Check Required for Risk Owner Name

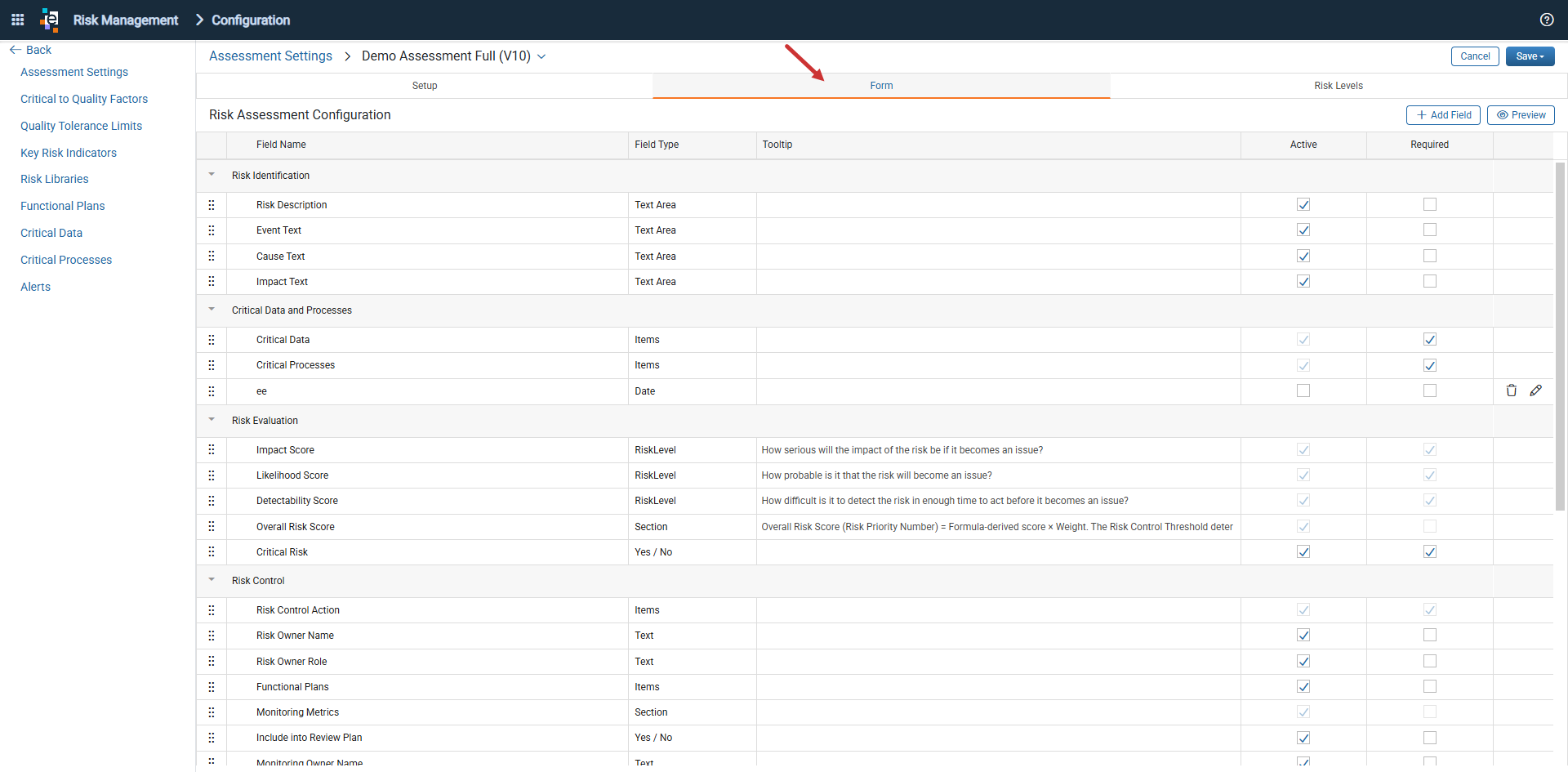tap(1430, 635)
